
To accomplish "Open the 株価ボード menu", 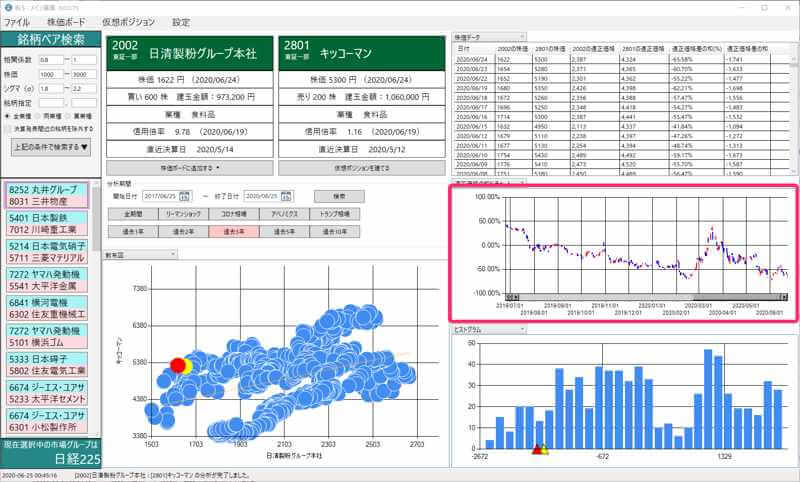I will pyautogui.click(x=66, y=22).
